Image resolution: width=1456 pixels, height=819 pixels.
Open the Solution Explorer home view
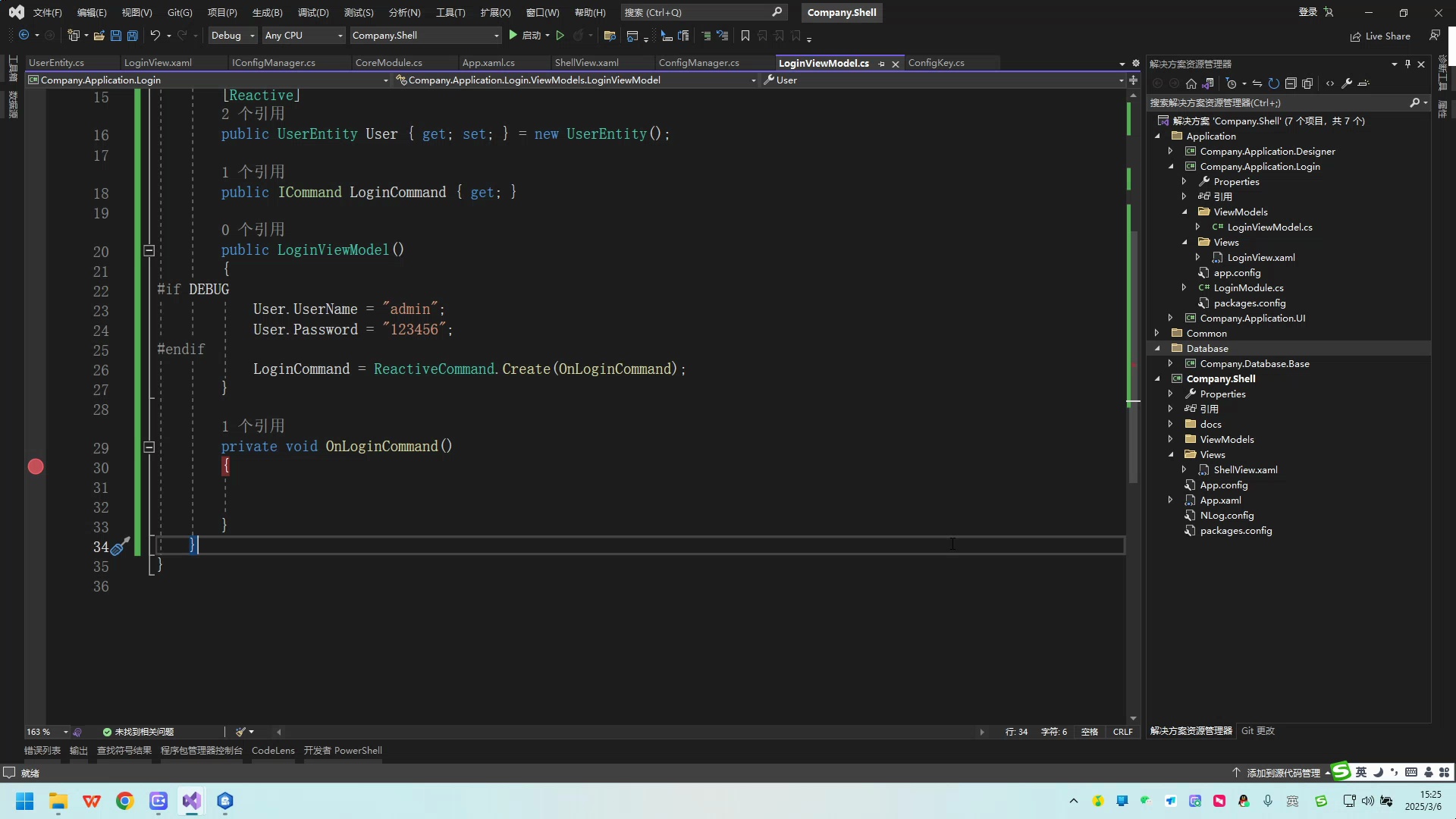coord(1191,83)
